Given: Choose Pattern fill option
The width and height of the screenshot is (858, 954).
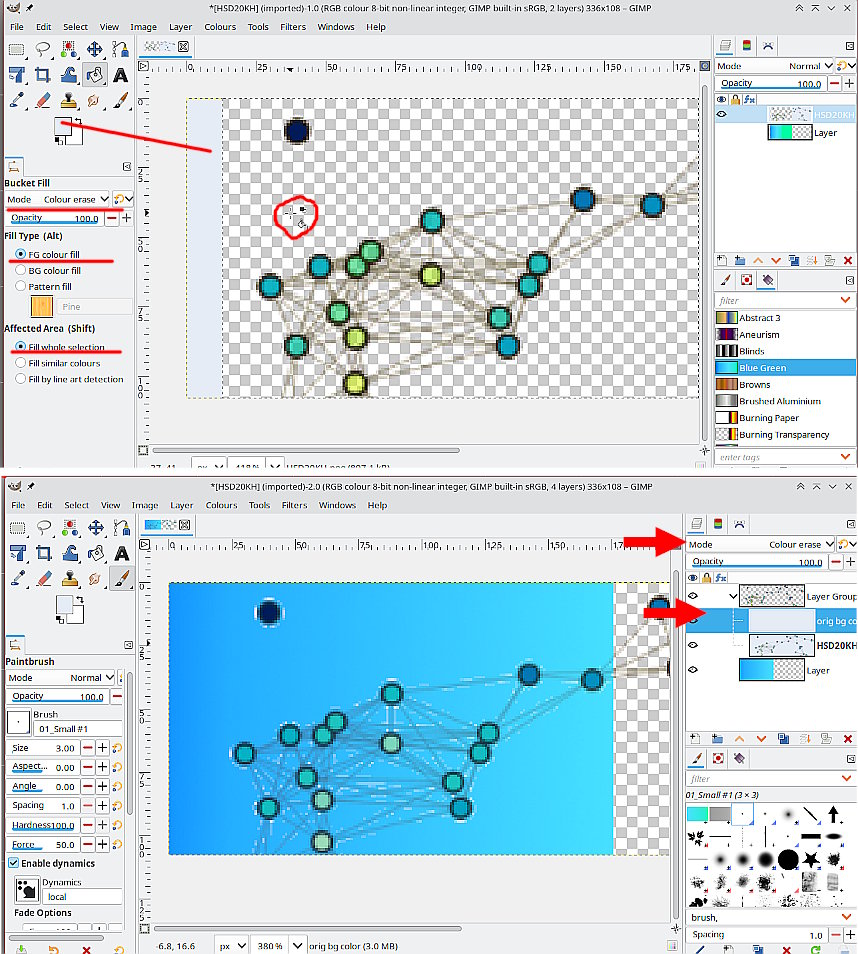Looking at the screenshot, I should coord(21,286).
